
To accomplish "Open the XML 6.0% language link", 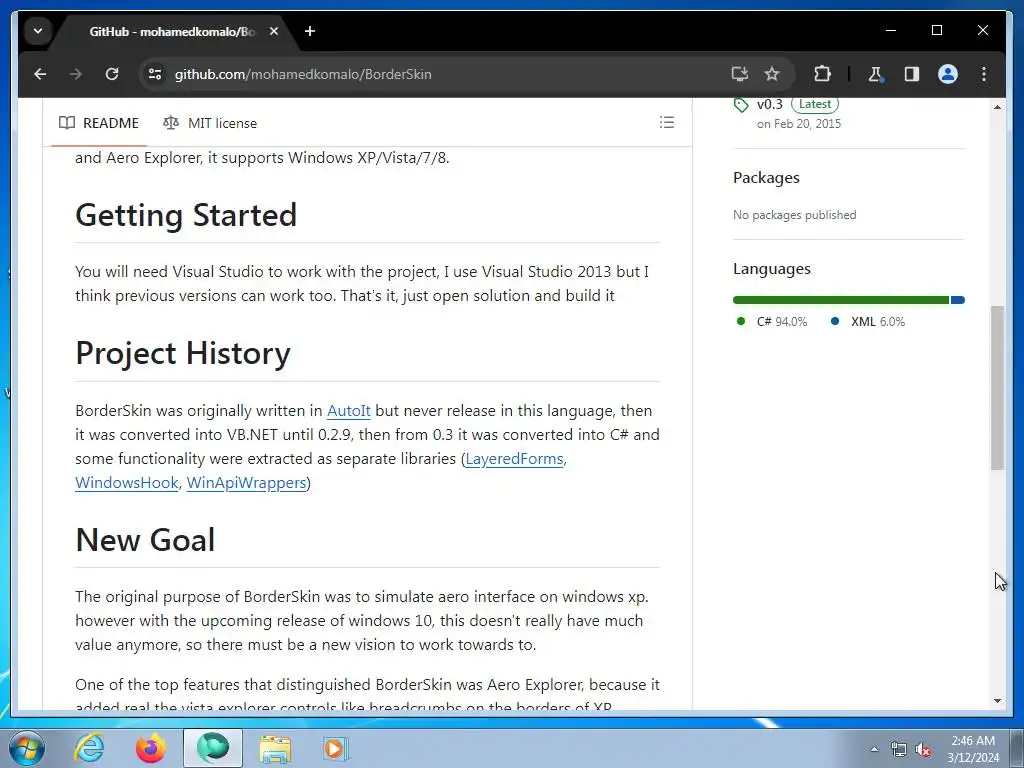I will [x=867, y=321].
